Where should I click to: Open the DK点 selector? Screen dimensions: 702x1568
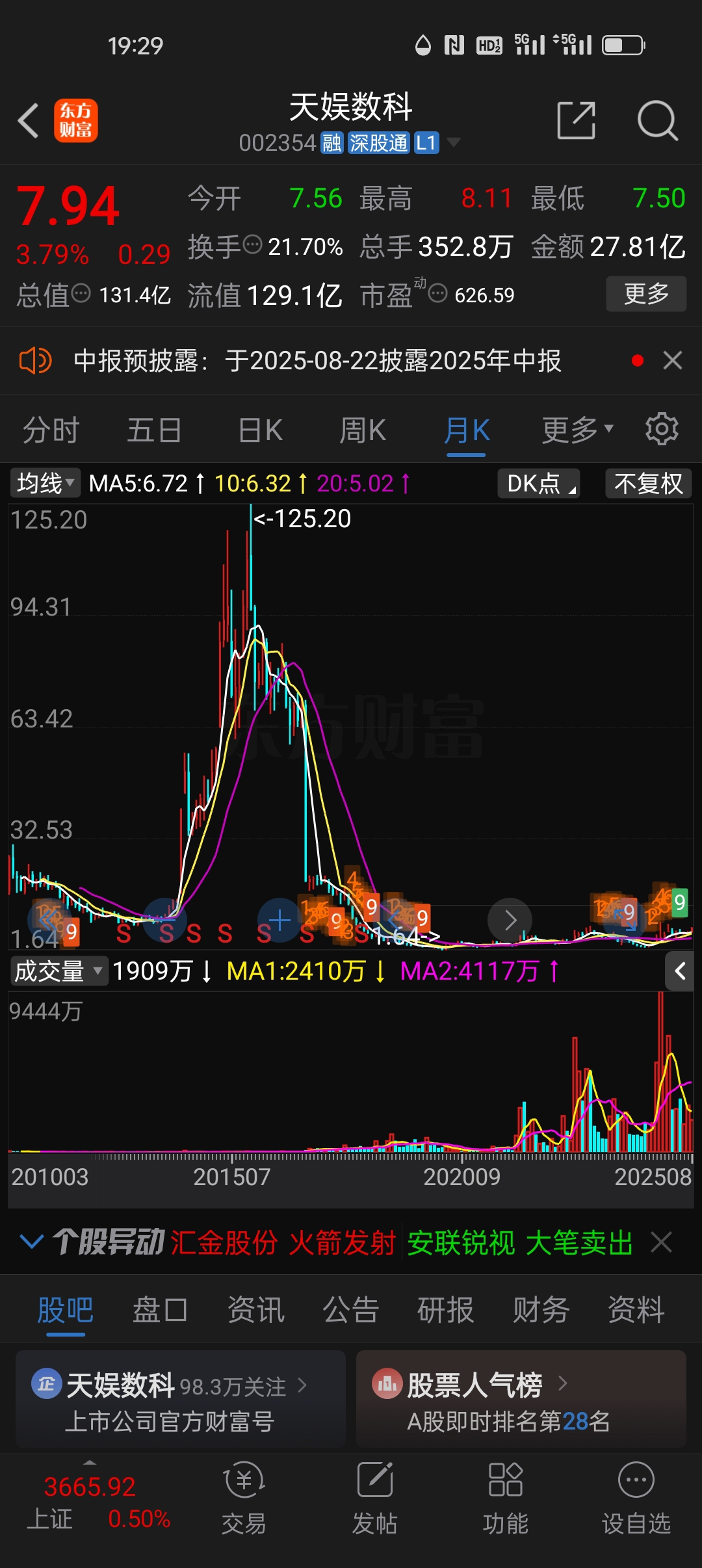[539, 483]
